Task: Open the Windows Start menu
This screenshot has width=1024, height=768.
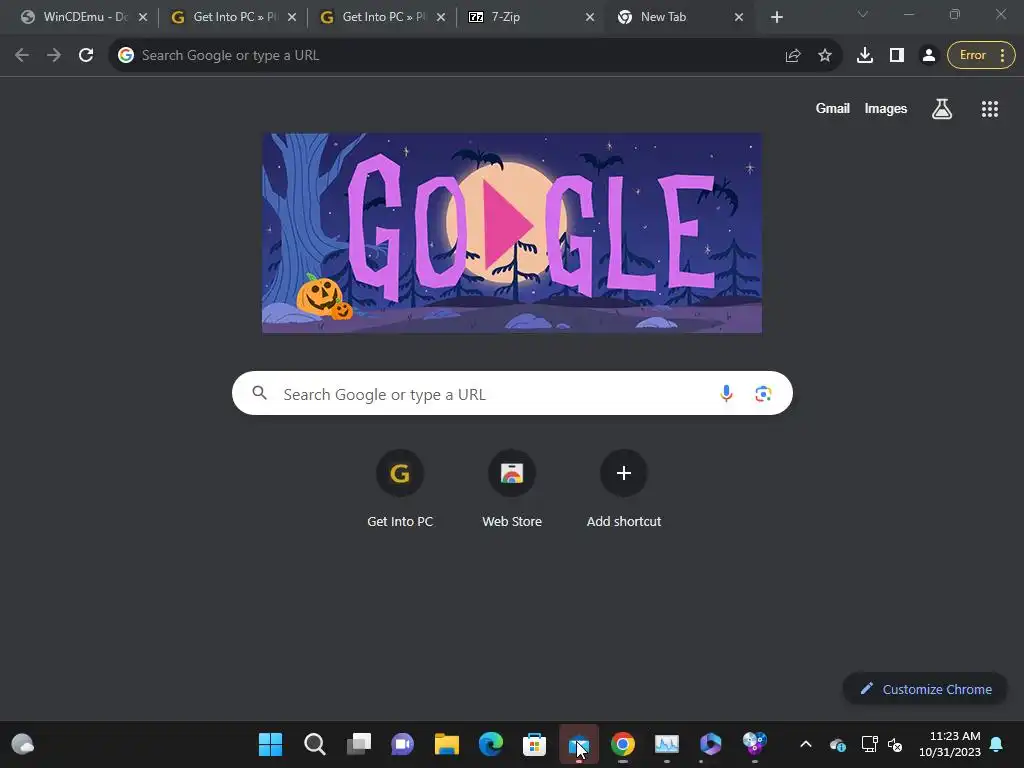Action: coord(270,744)
